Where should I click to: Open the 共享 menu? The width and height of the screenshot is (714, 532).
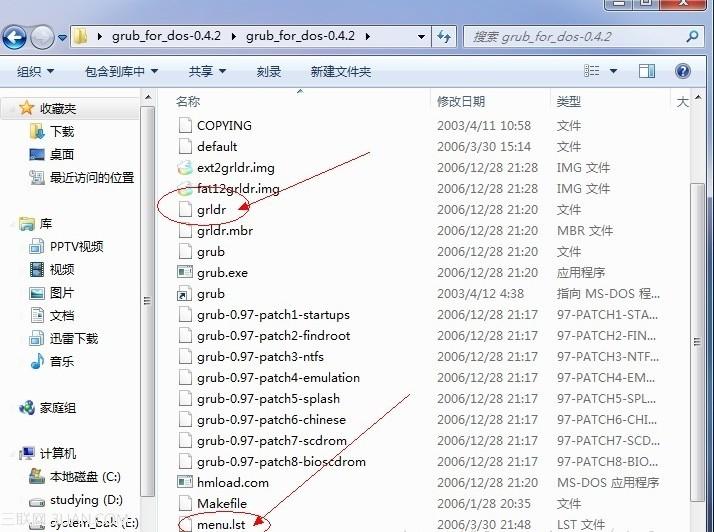point(207,72)
